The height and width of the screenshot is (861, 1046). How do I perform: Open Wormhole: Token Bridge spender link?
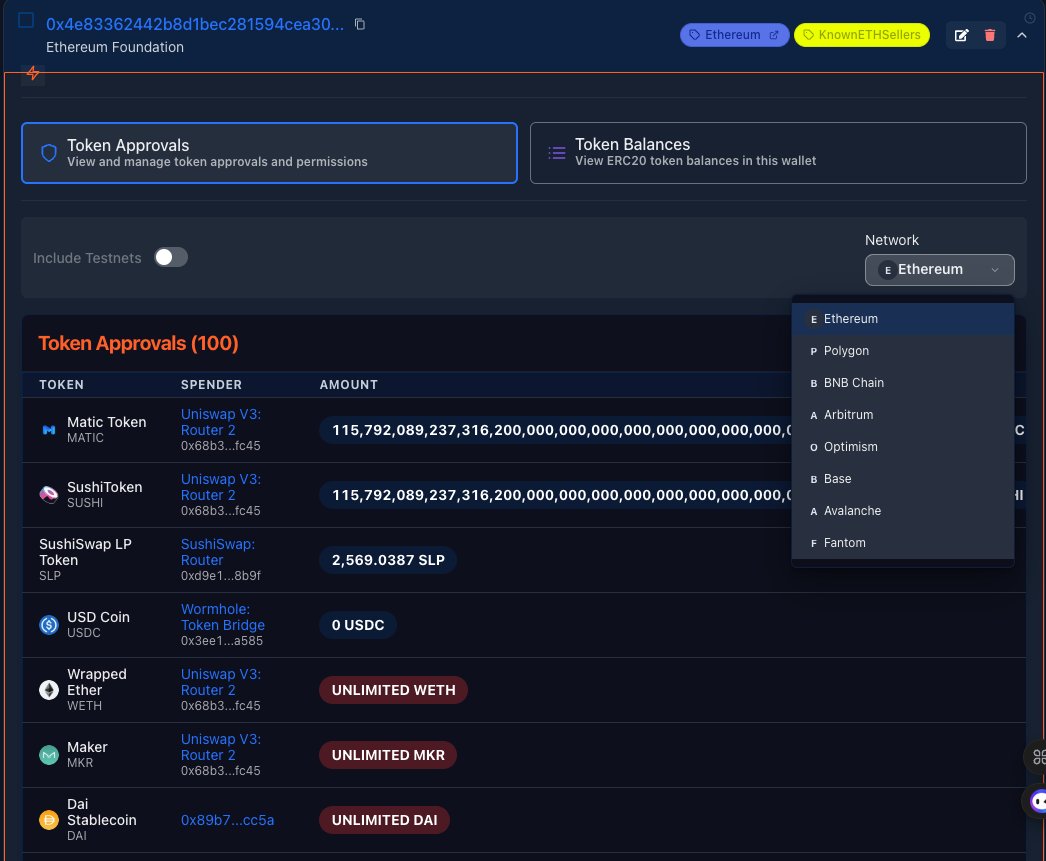coord(223,617)
